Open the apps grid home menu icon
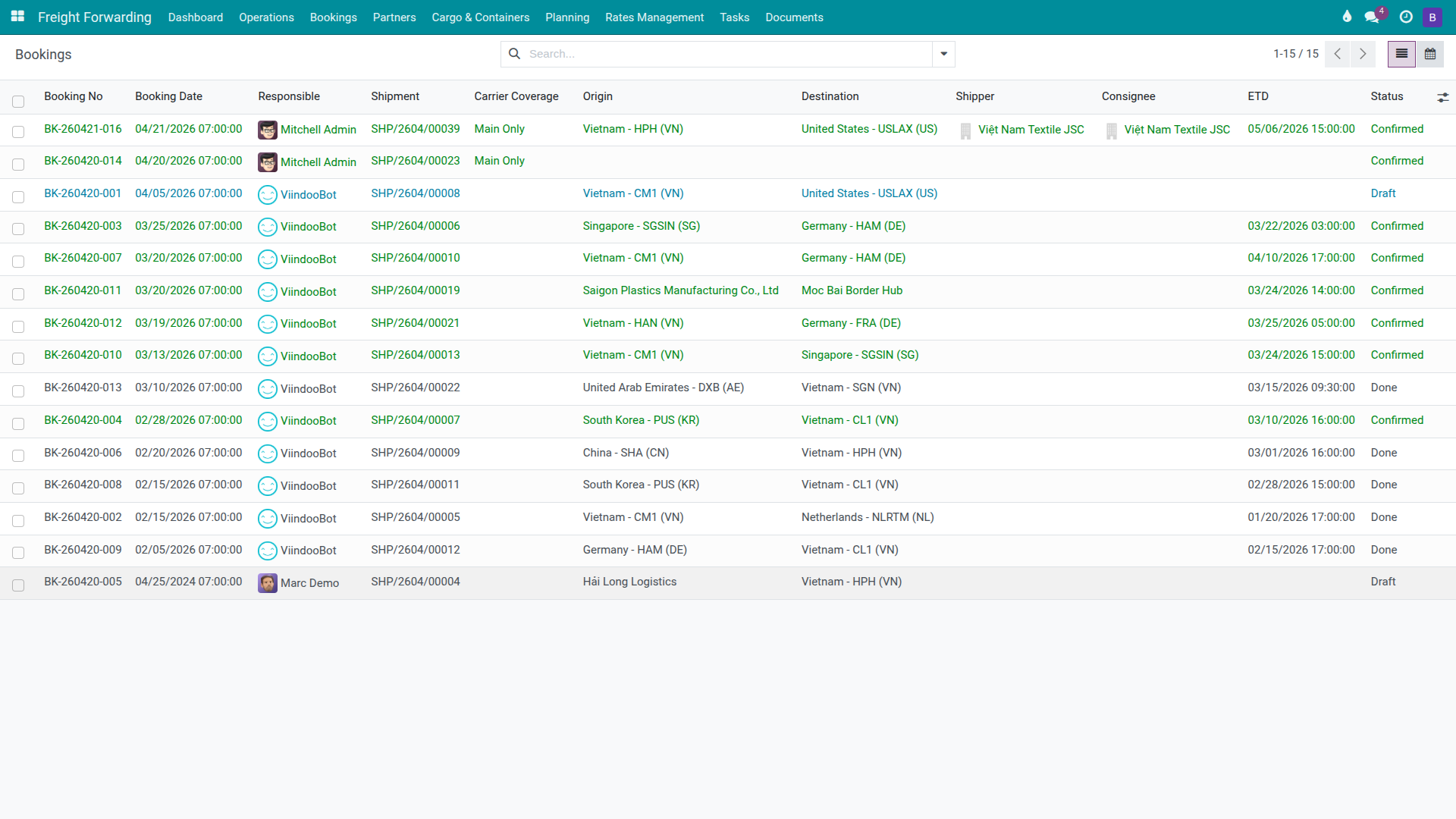Image resolution: width=1456 pixels, height=819 pixels. (x=17, y=17)
